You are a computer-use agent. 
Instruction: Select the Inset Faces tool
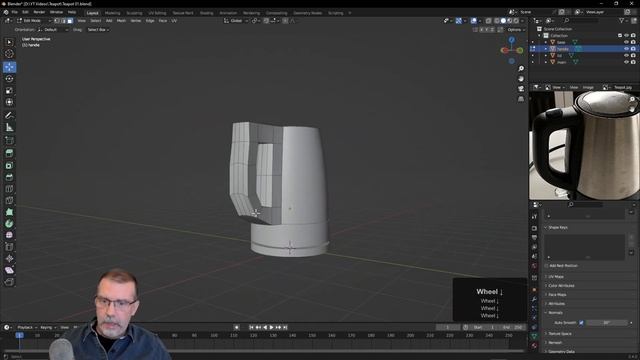click(x=9, y=165)
